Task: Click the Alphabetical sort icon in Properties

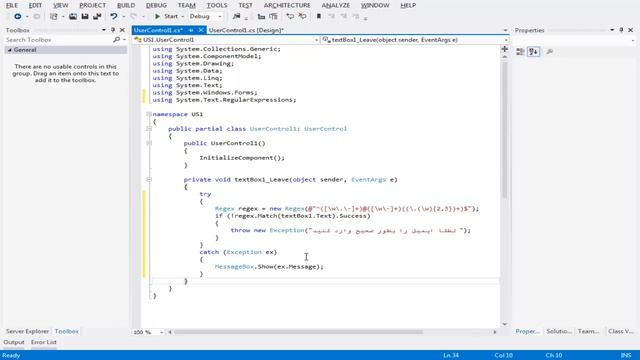Action: pos(533,51)
